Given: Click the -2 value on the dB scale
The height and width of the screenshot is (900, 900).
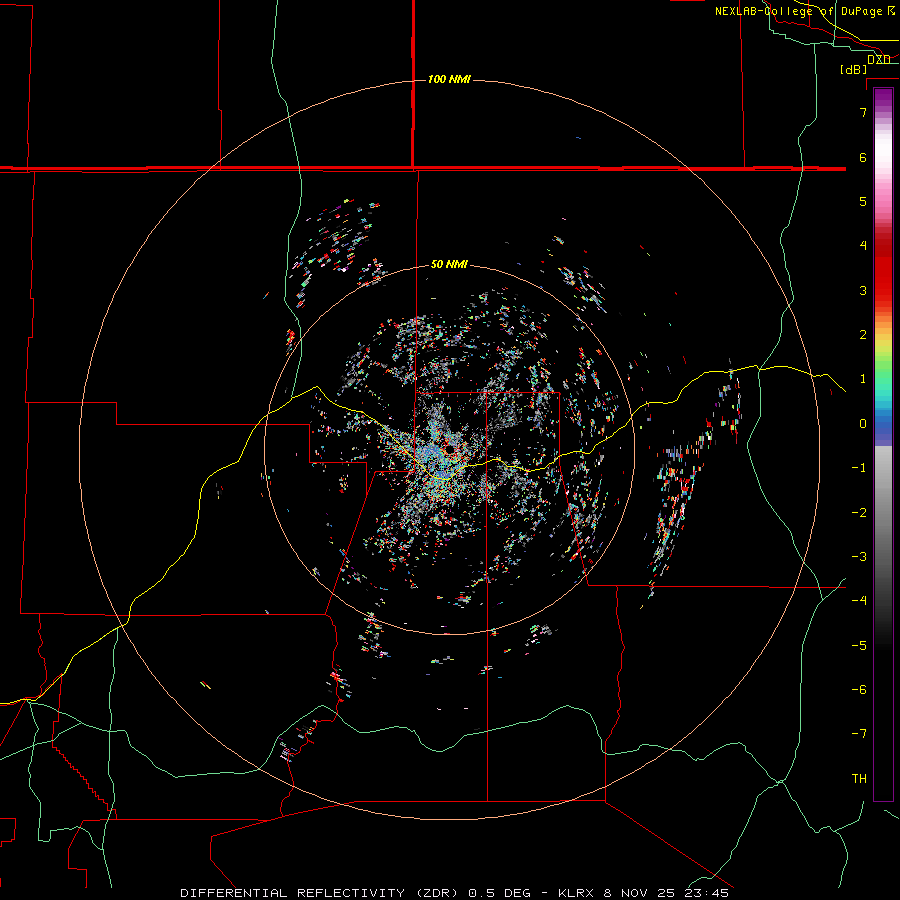Looking at the screenshot, I should [859, 513].
